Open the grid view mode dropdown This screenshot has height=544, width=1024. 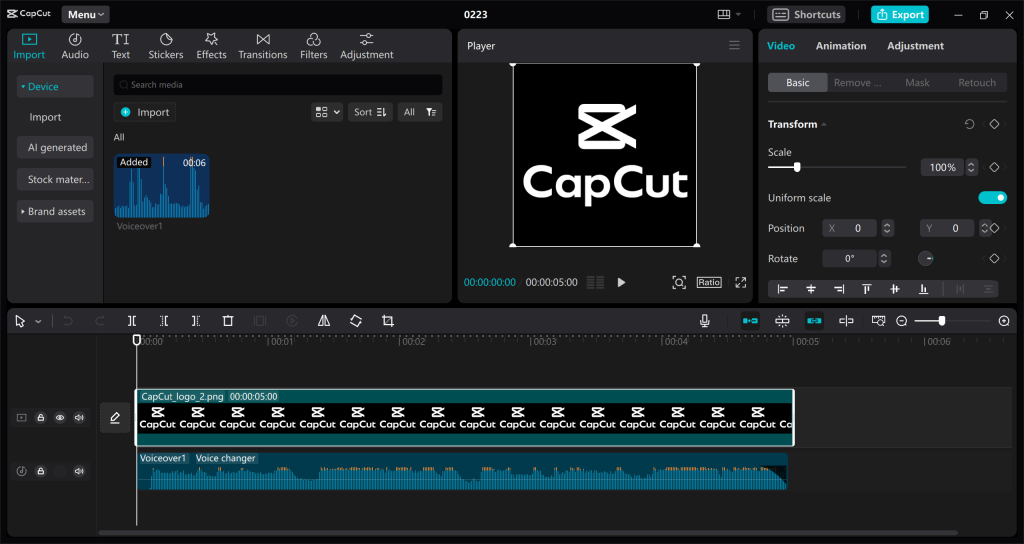pos(327,112)
